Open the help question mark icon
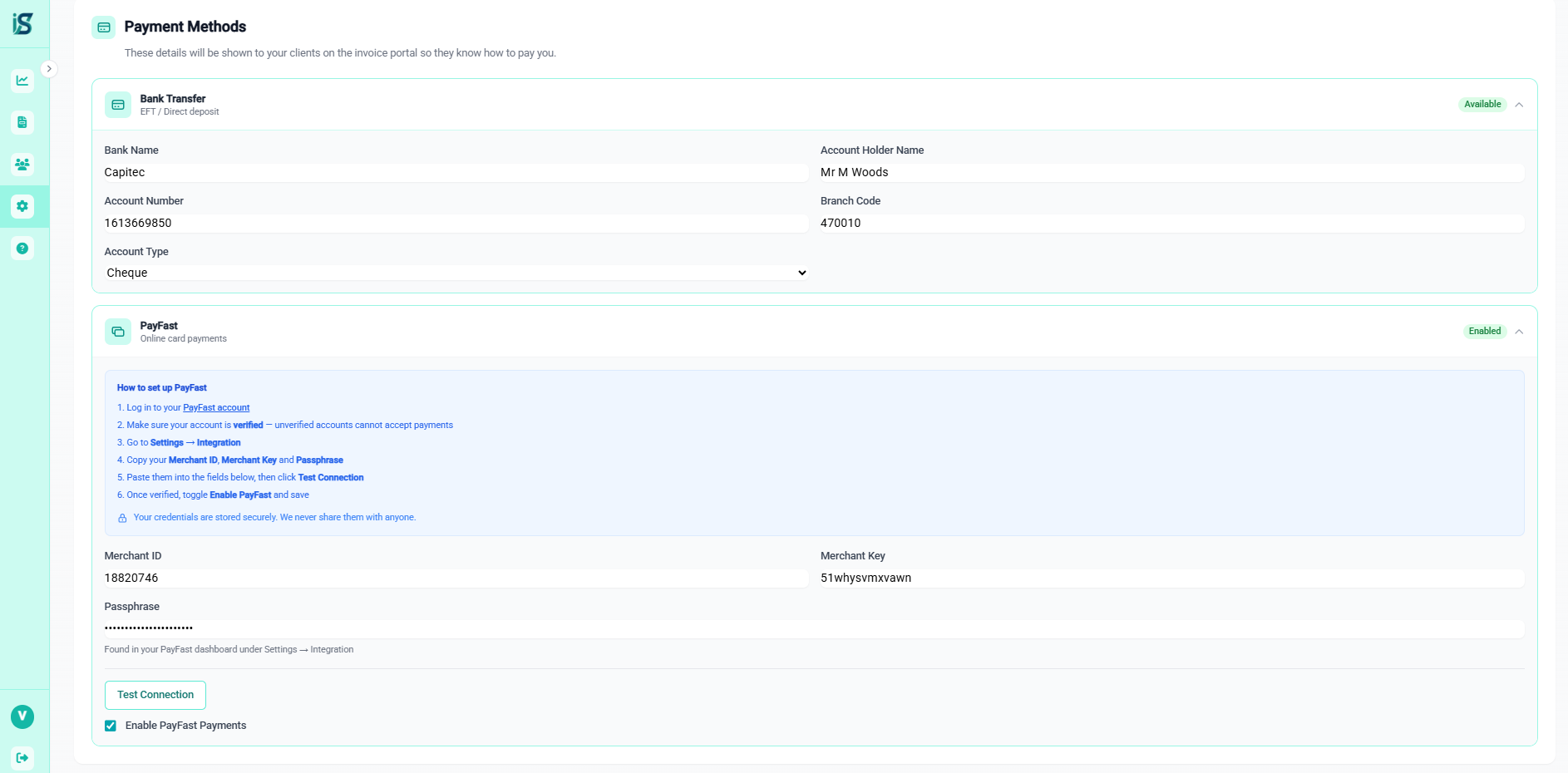This screenshot has width=1568, height=773. click(22, 249)
